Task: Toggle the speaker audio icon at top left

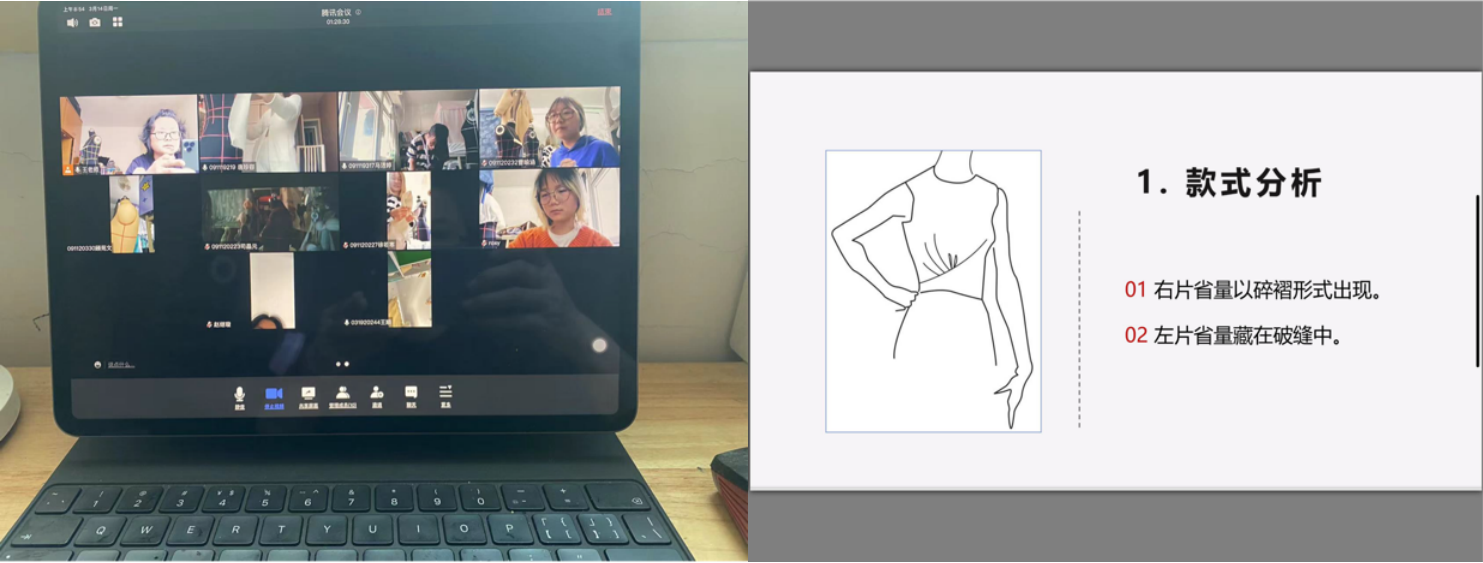Action: [72, 22]
